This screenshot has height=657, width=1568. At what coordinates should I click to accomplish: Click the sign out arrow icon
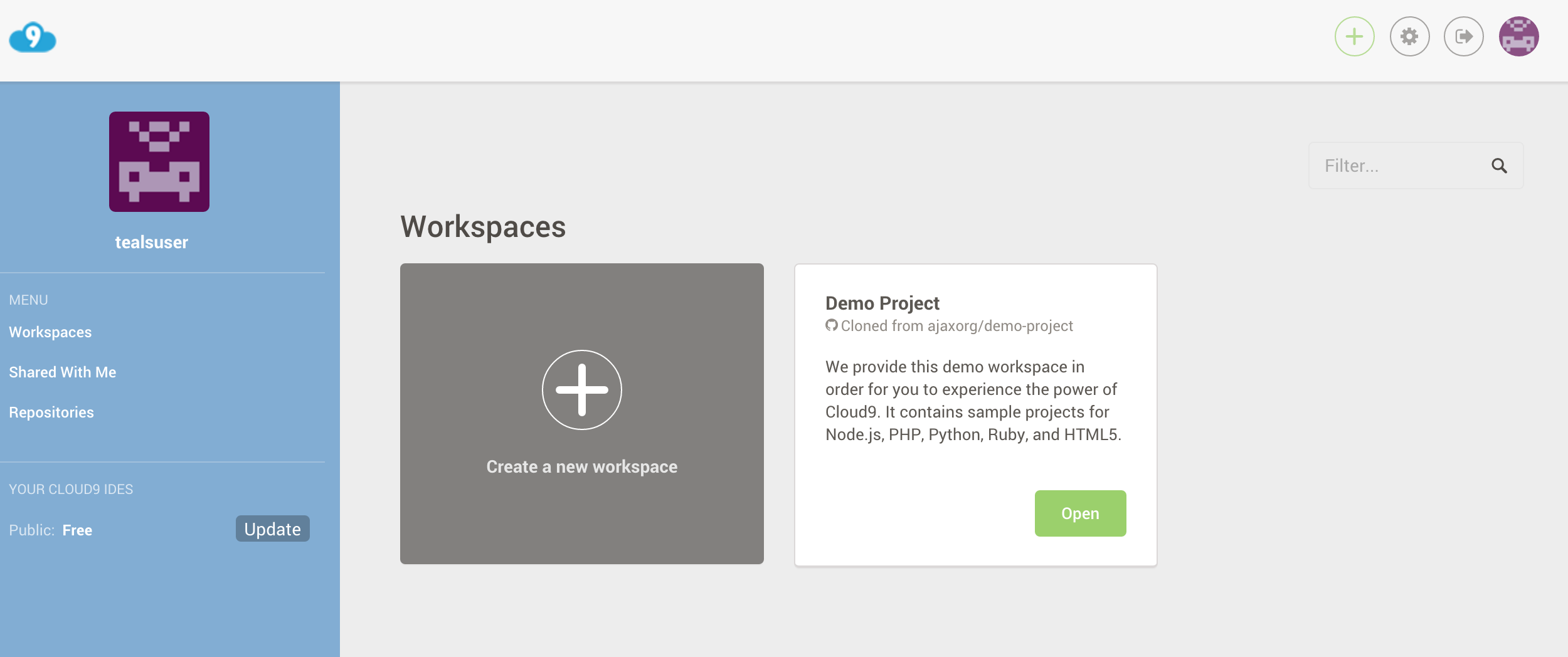coord(1463,37)
